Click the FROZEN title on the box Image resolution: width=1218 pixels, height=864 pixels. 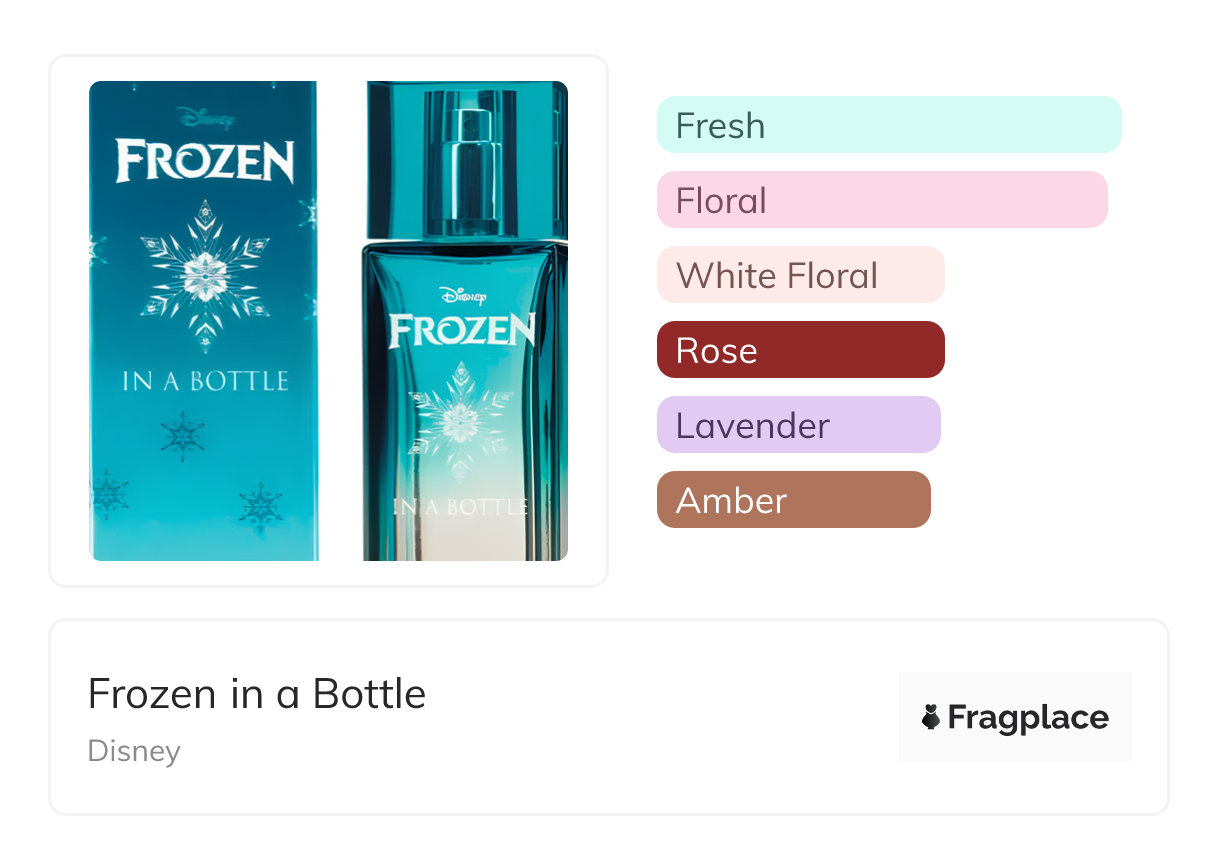(x=205, y=161)
